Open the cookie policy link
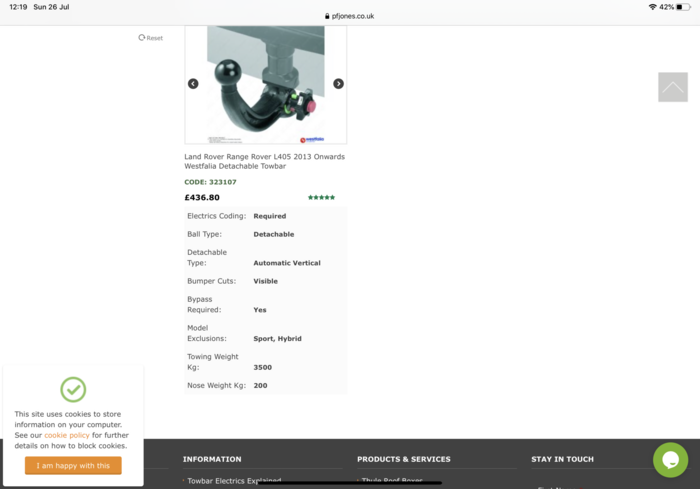 pos(67,435)
